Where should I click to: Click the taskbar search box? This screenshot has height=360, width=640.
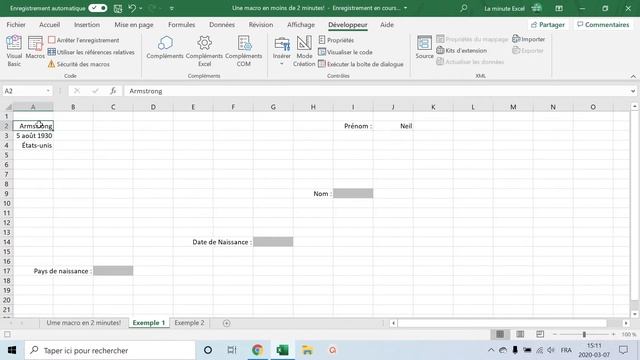click(110, 350)
